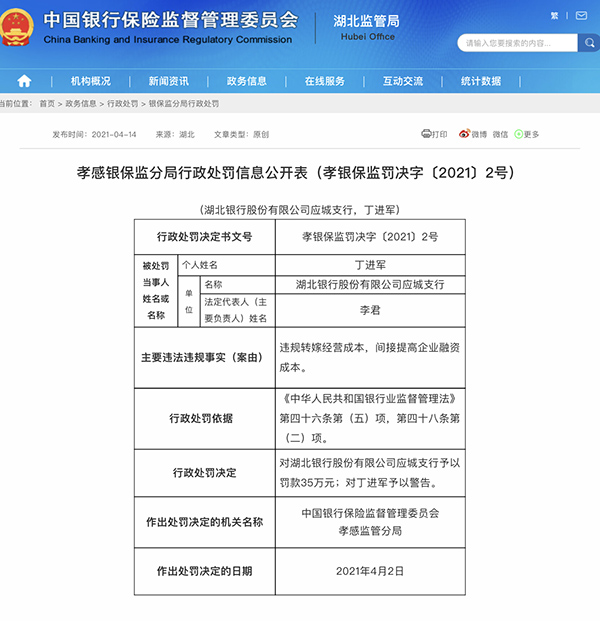Open the 机构概况 menu
Viewport: 600px width, 621px height.
pos(91,81)
